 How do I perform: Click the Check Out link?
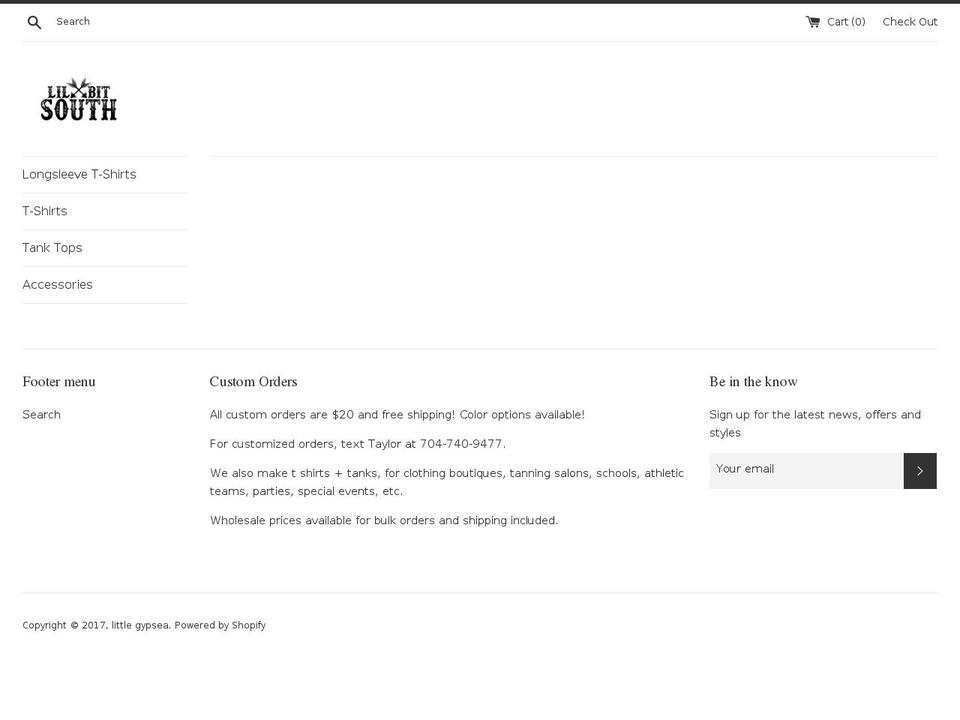coord(909,21)
